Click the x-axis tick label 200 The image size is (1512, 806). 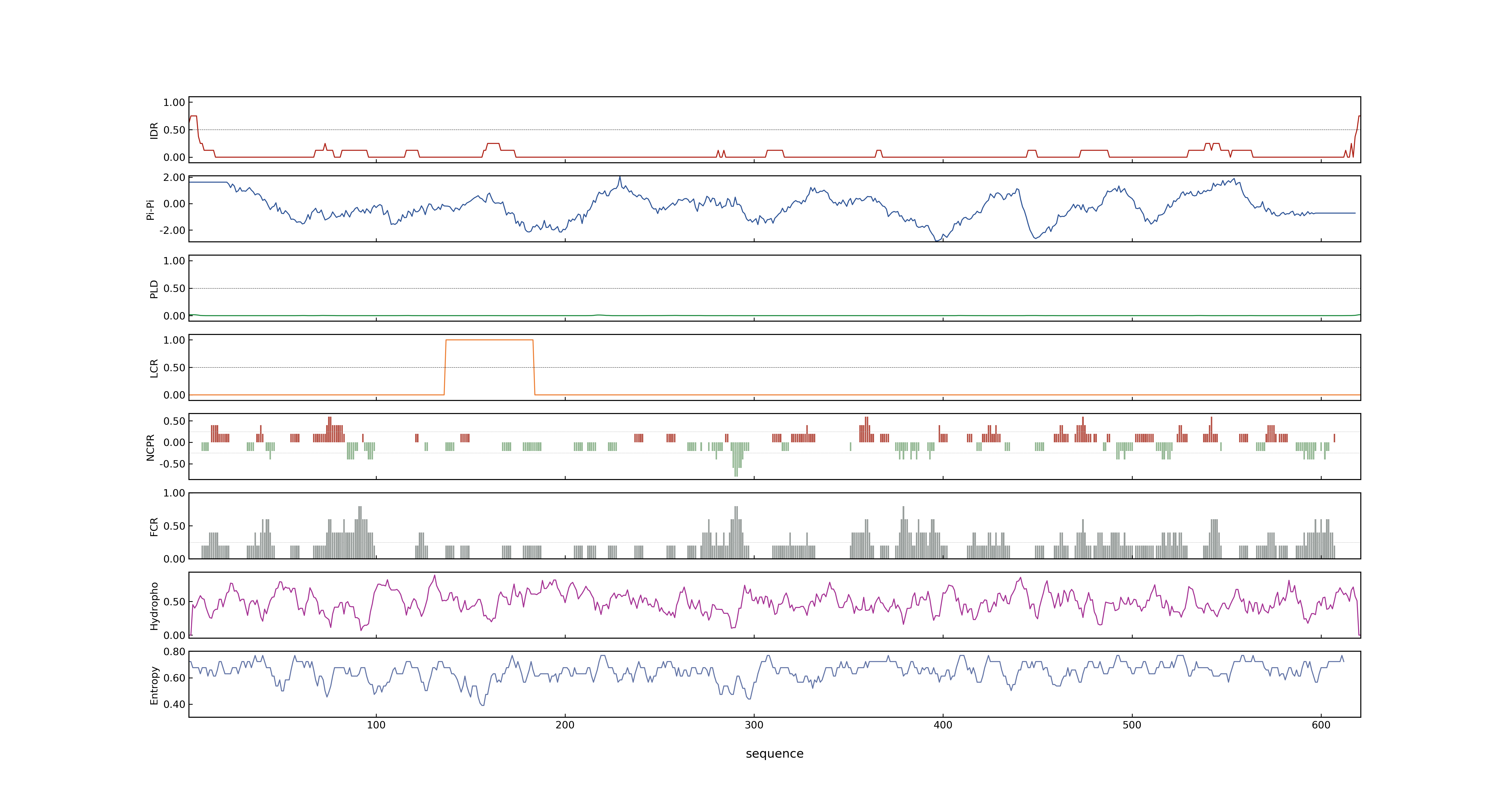565,725
